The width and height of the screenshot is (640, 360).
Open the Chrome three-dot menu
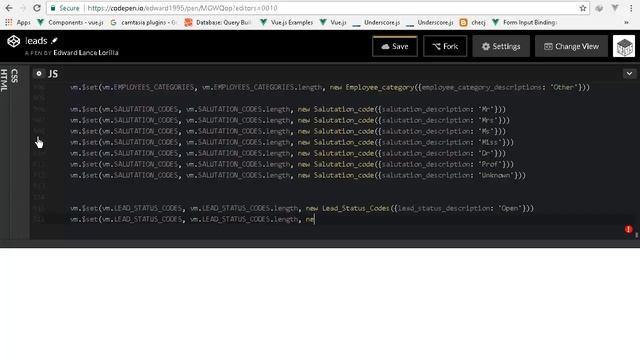click(x=631, y=8)
